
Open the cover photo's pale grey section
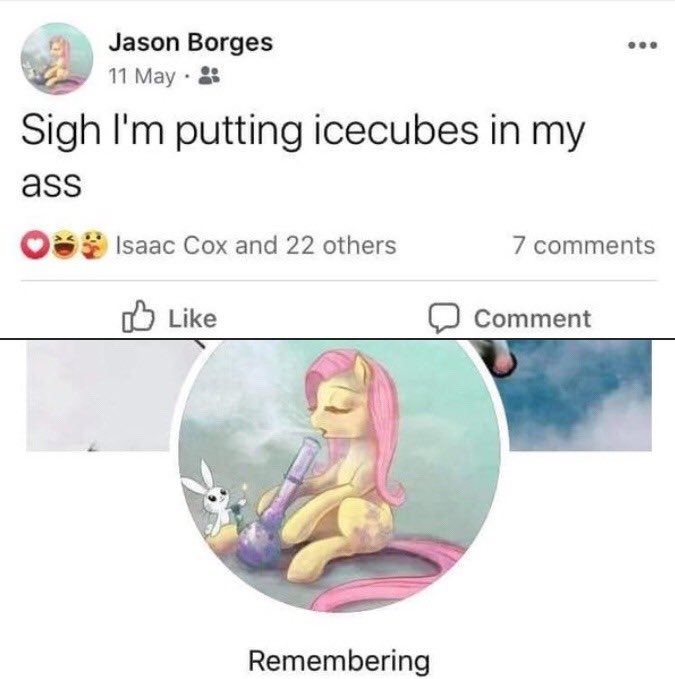point(100,395)
